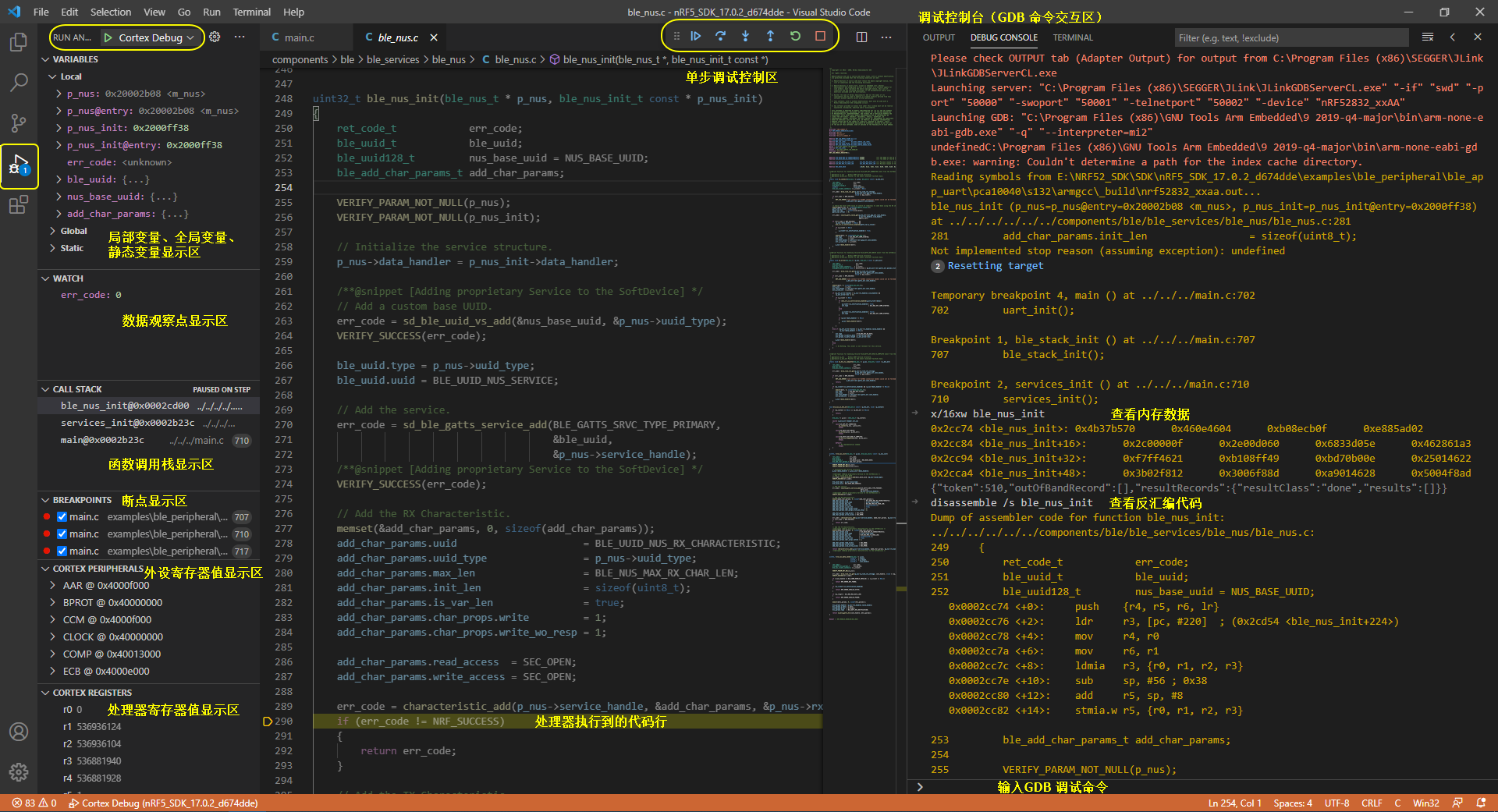Expand the Global variables section
1498x812 pixels.
[73, 231]
